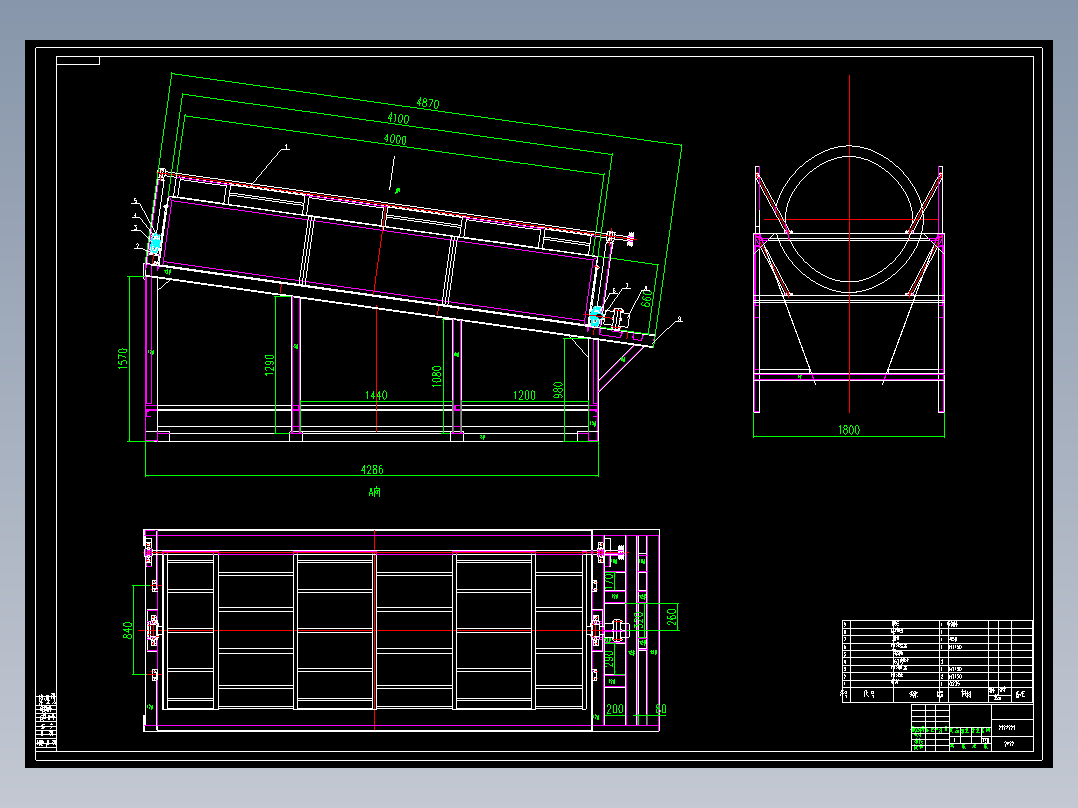Click the A向 view label
Image resolution: width=1078 pixels, height=808 pixels.
pyautogui.click(x=374, y=492)
